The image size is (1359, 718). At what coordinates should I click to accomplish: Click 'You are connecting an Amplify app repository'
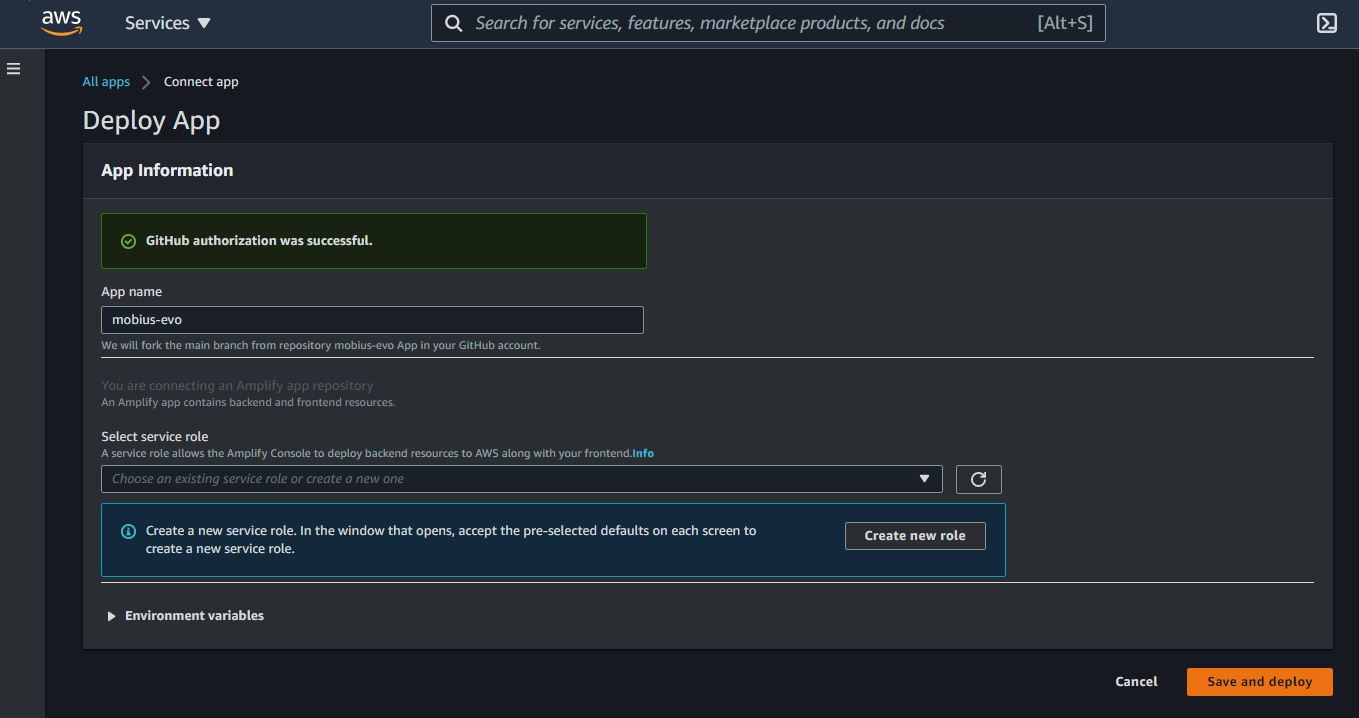click(237, 385)
